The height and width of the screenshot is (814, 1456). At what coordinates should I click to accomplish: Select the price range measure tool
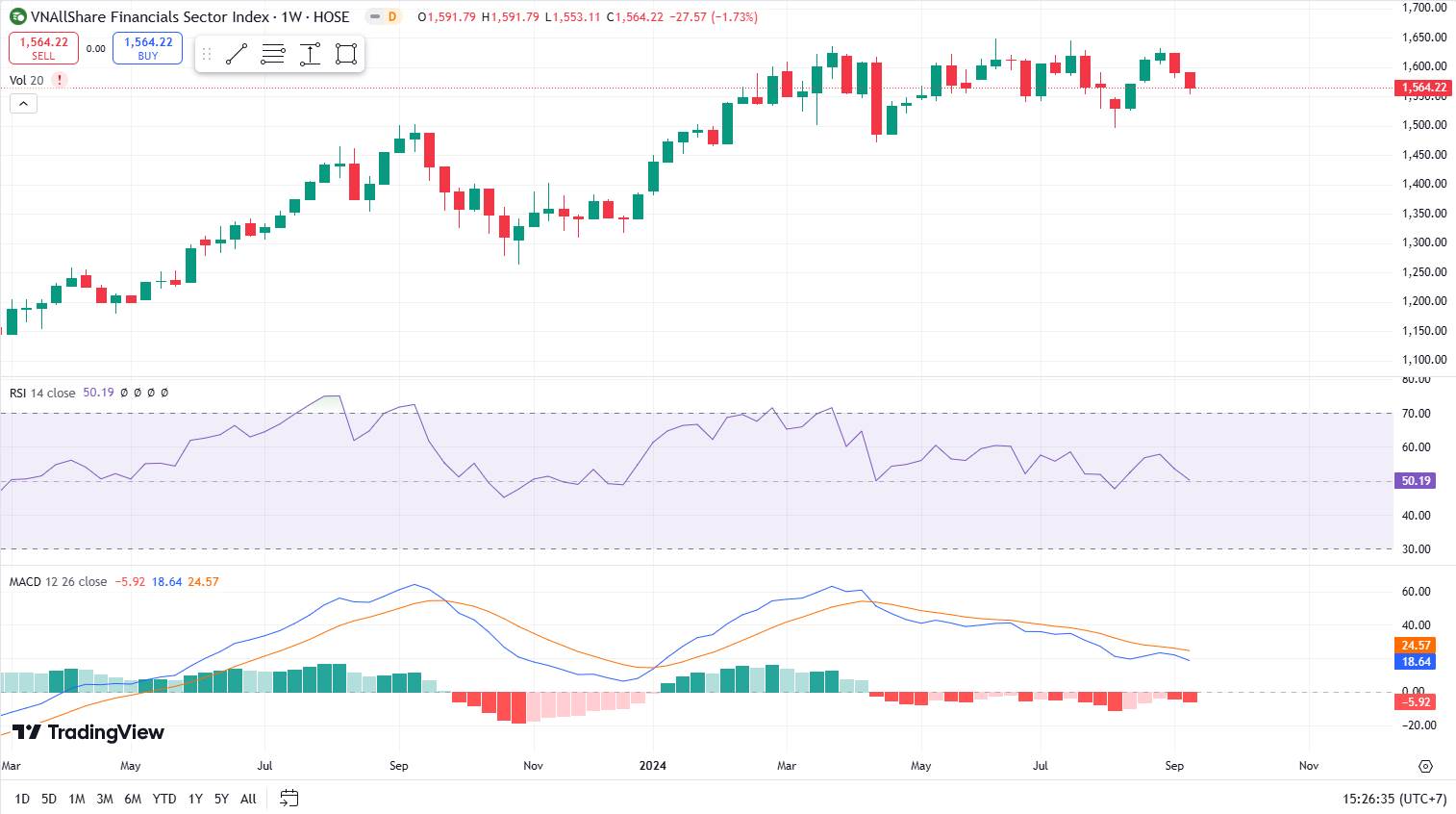pyautogui.click(x=310, y=54)
